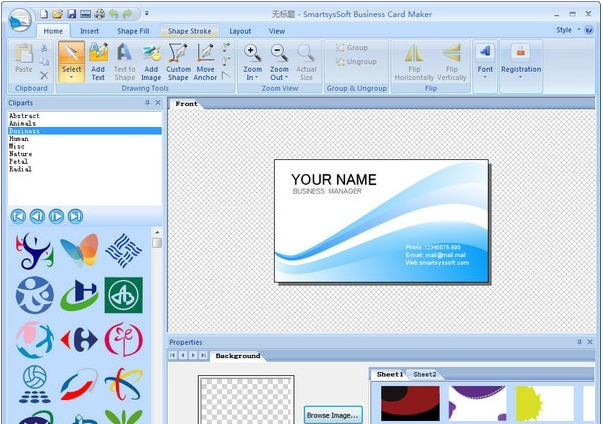This screenshot has width=603, height=424.
Task: Close the Properties panel
Action: pos(590,342)
